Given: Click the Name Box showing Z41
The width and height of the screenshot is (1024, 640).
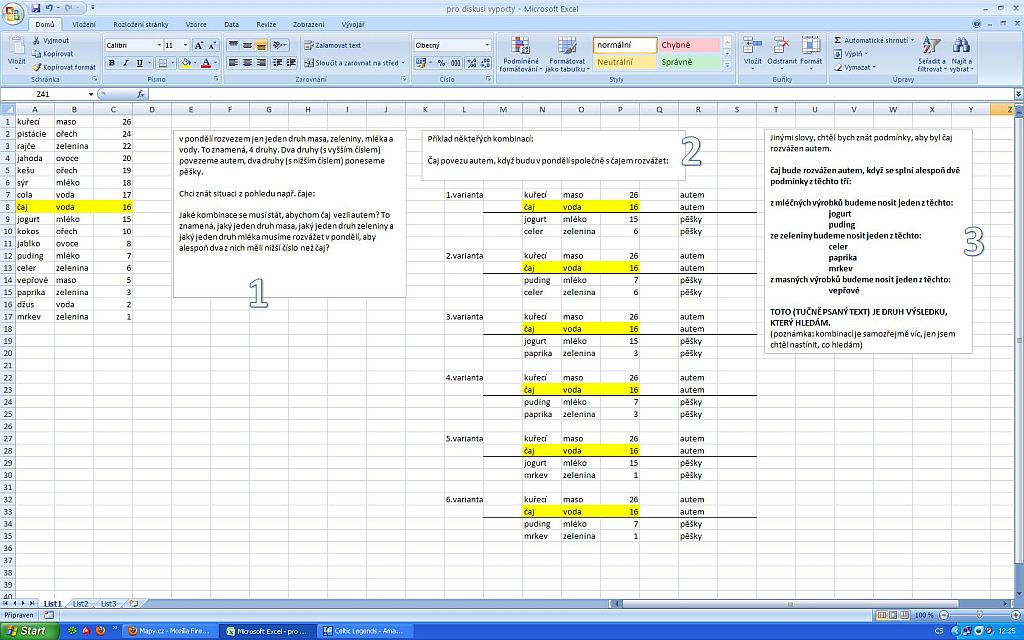Looking at the screenshot, I should coord(45,94).
